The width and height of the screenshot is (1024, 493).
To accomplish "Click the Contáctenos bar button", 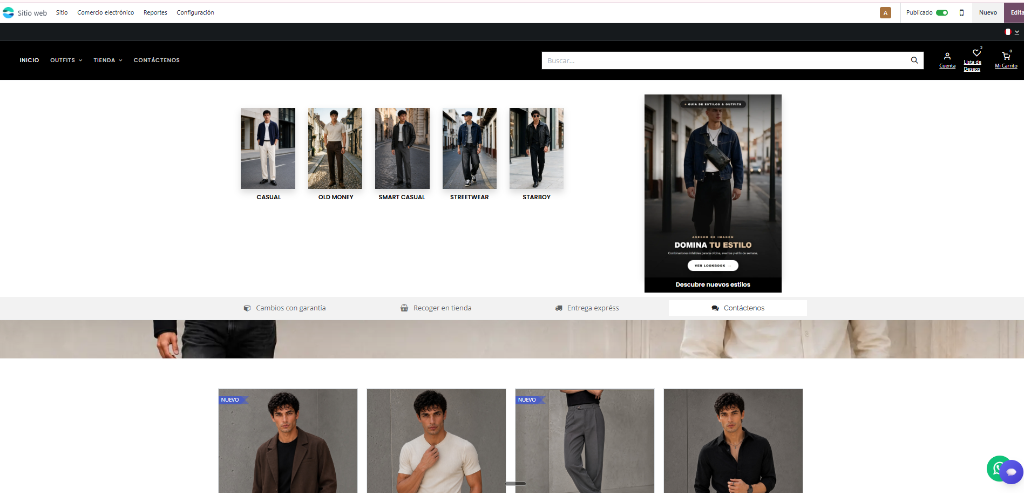I will [738, 308].
